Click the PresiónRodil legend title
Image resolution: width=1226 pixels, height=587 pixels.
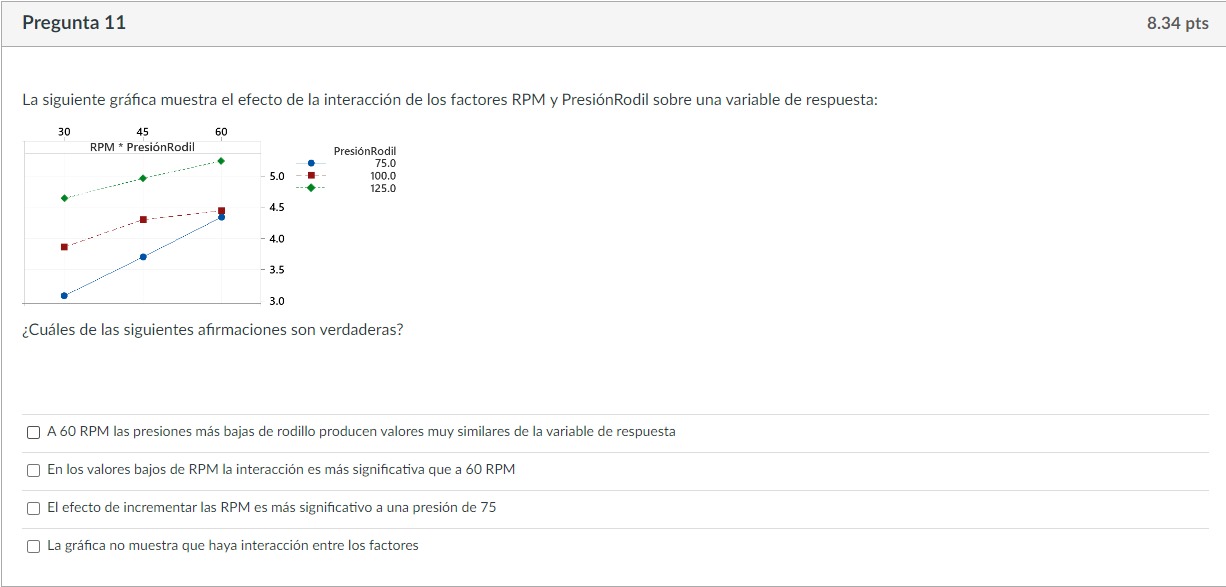click(x=365, y=151)
